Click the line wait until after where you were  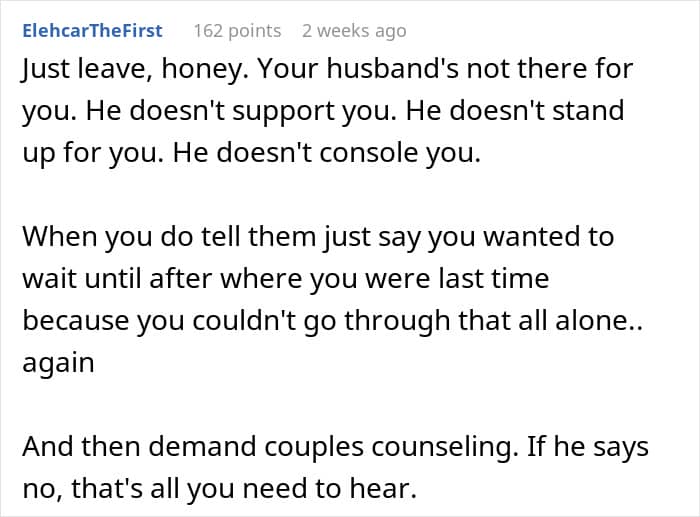pyautogui.click(x=286, y=279)
